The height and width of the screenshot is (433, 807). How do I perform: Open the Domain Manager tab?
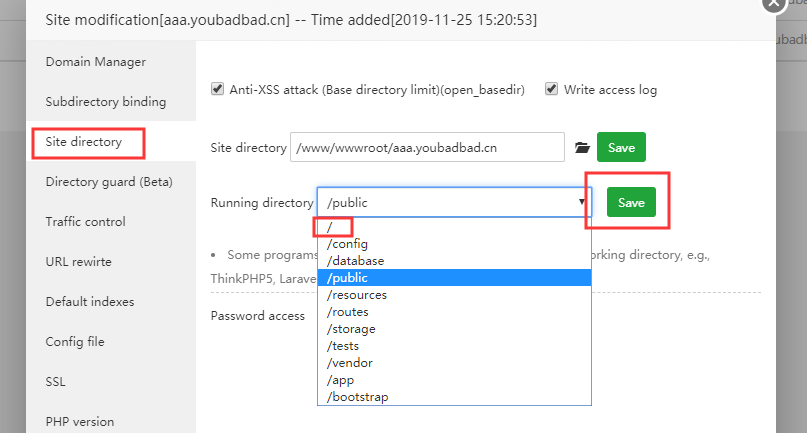tap(96, 62)
